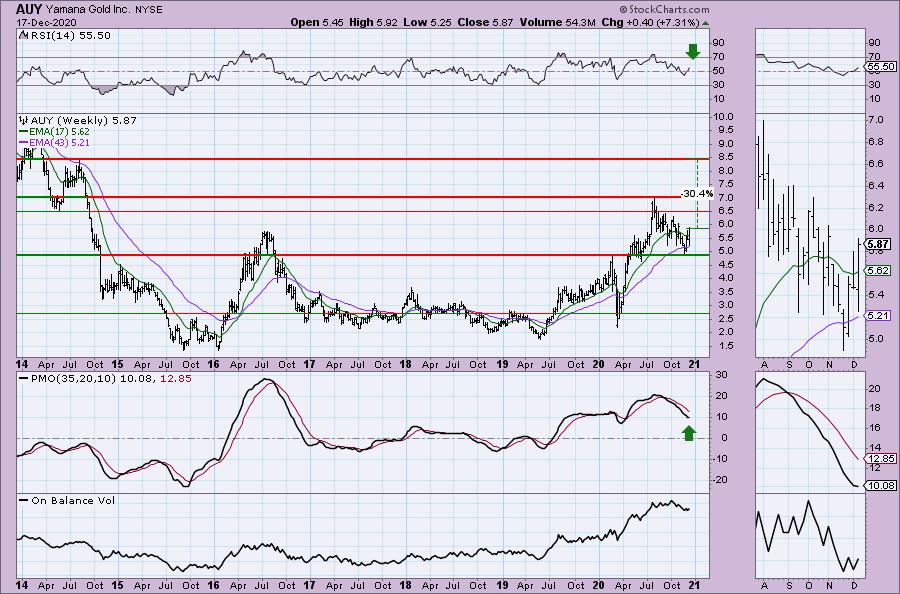Click the RSI(14) line icon in legend

click(23, 35)
